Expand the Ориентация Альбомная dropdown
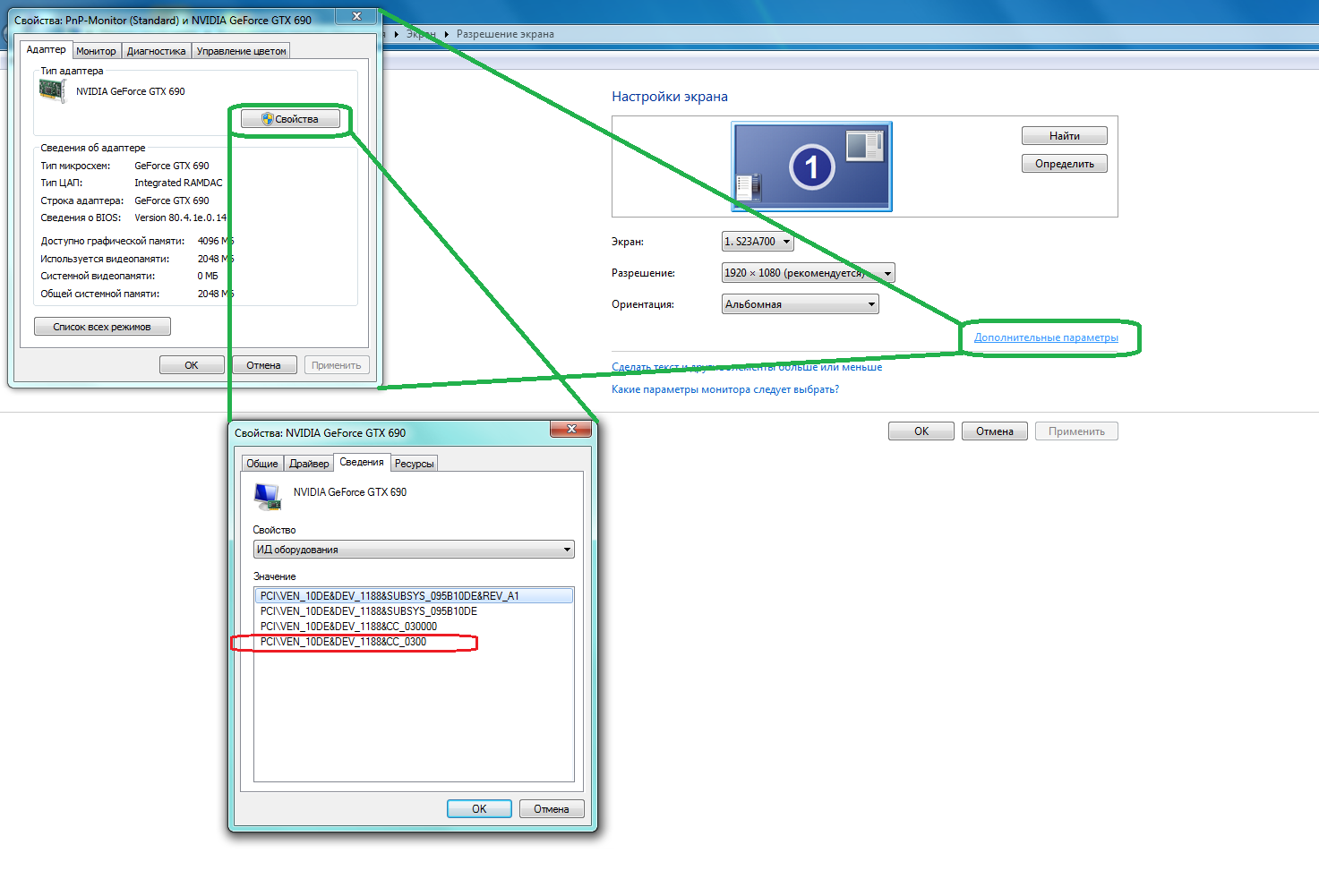Screen dimensions: 1319x896 point(800,304)
